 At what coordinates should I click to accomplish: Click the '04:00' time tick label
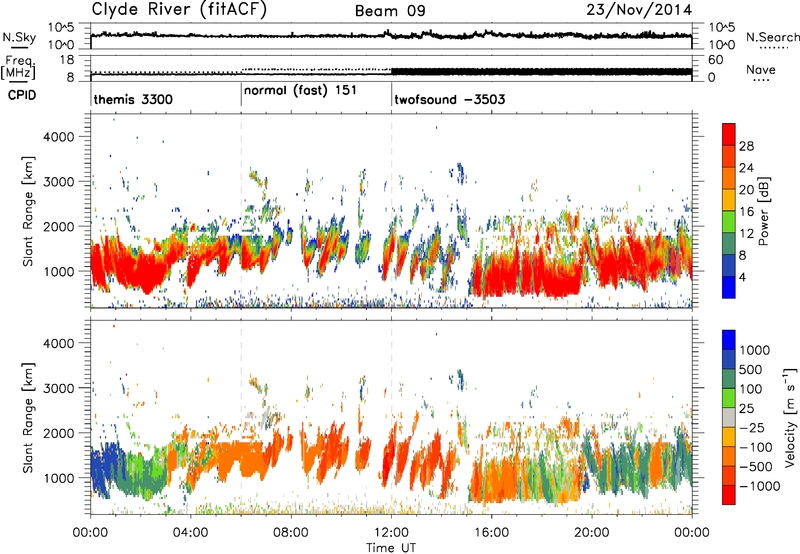tap(191, 533)
